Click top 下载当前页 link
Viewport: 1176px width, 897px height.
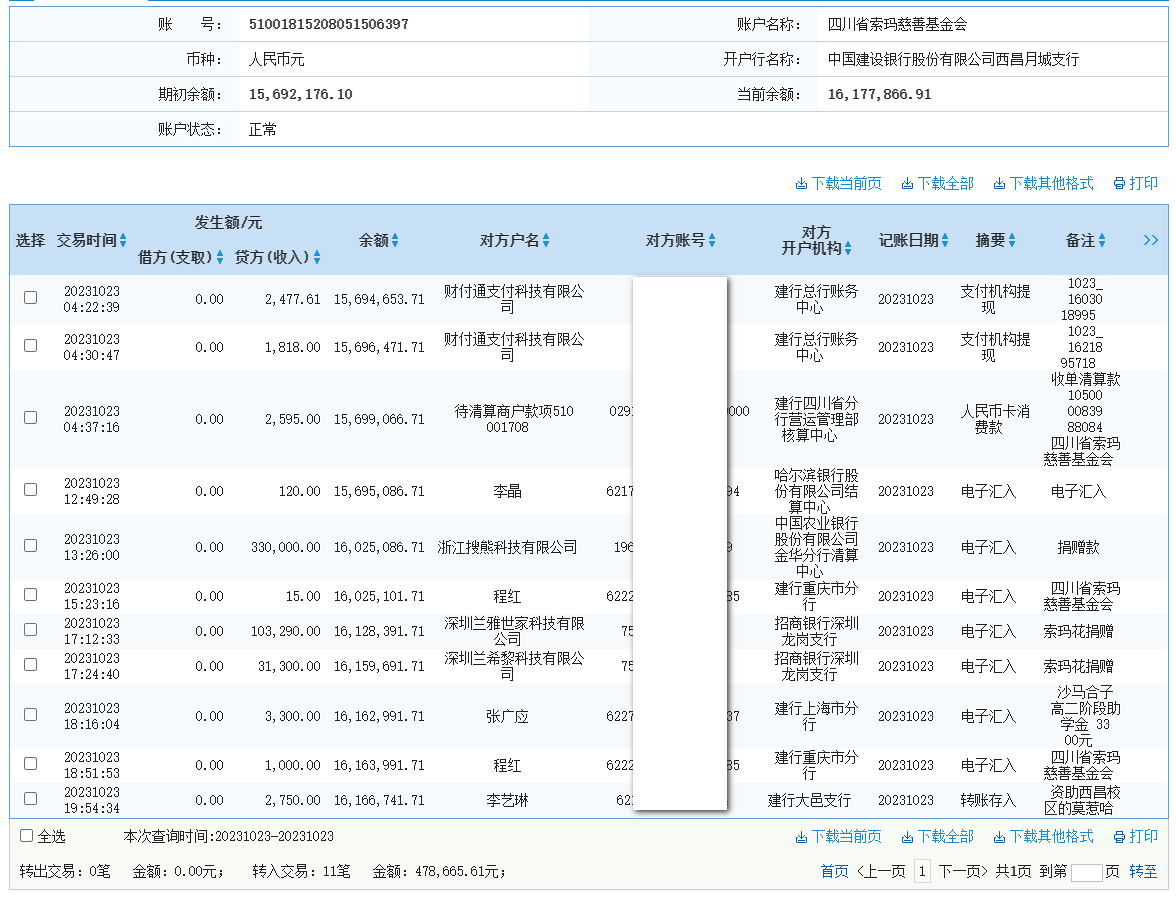(x=838, y=183)
